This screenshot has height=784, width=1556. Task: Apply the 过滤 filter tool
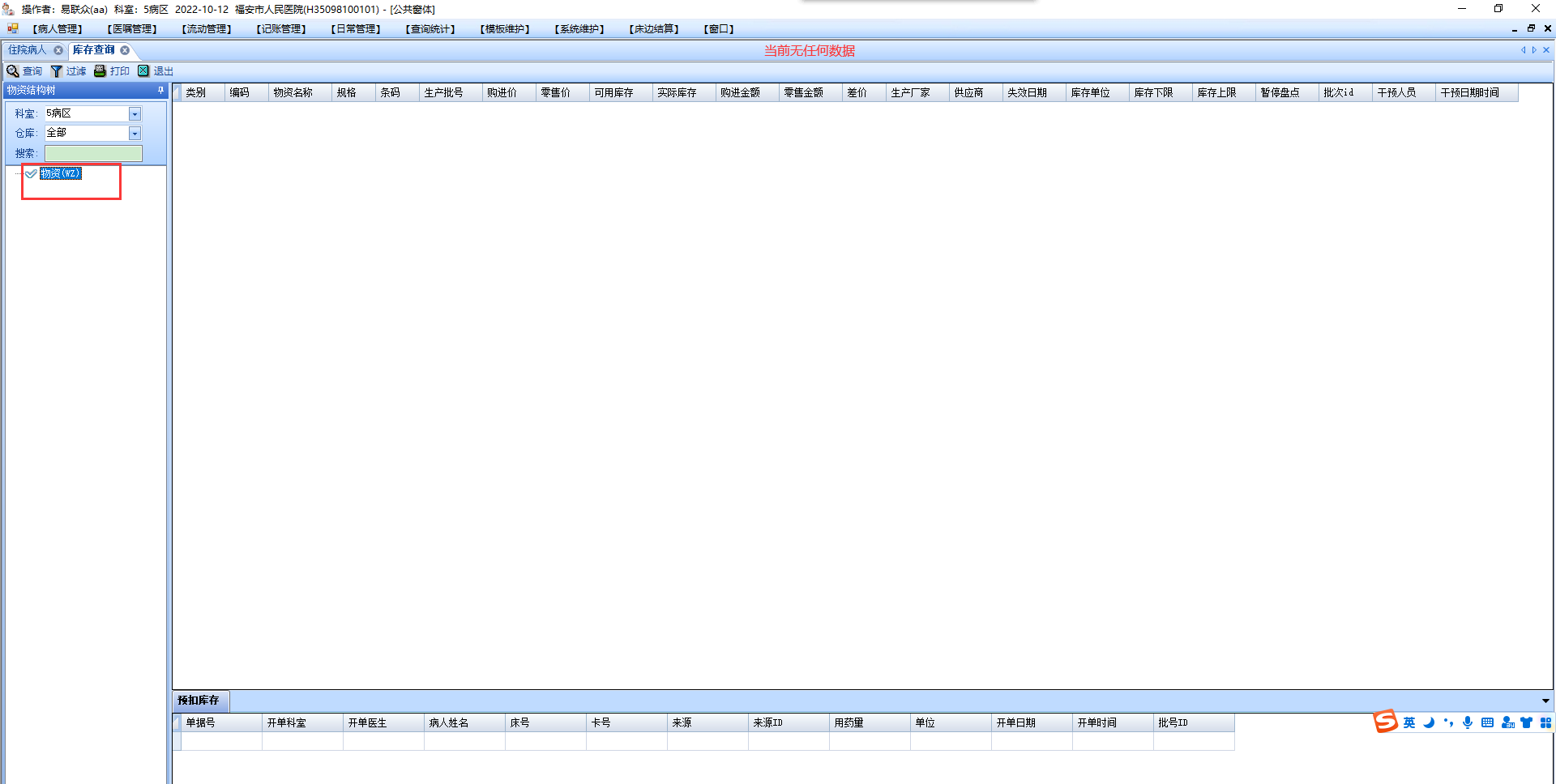click(68, 71)
